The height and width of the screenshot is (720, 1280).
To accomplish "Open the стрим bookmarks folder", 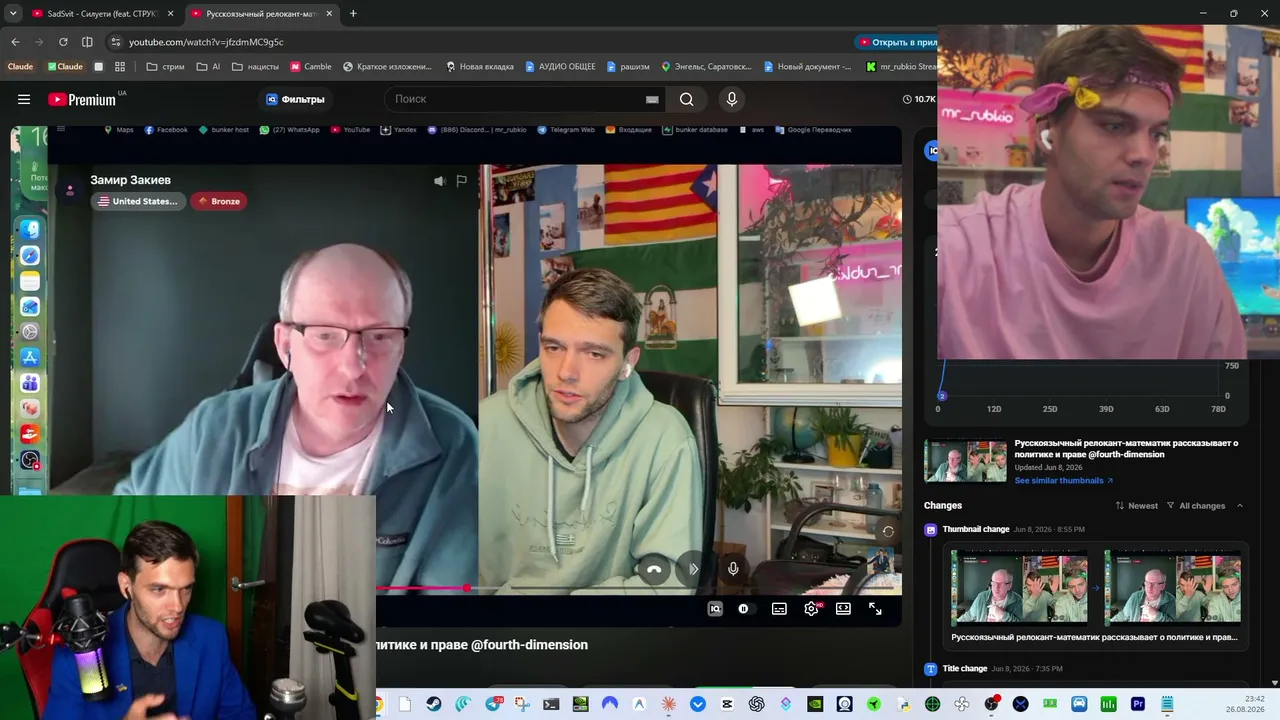I will [x=165, y=67].
